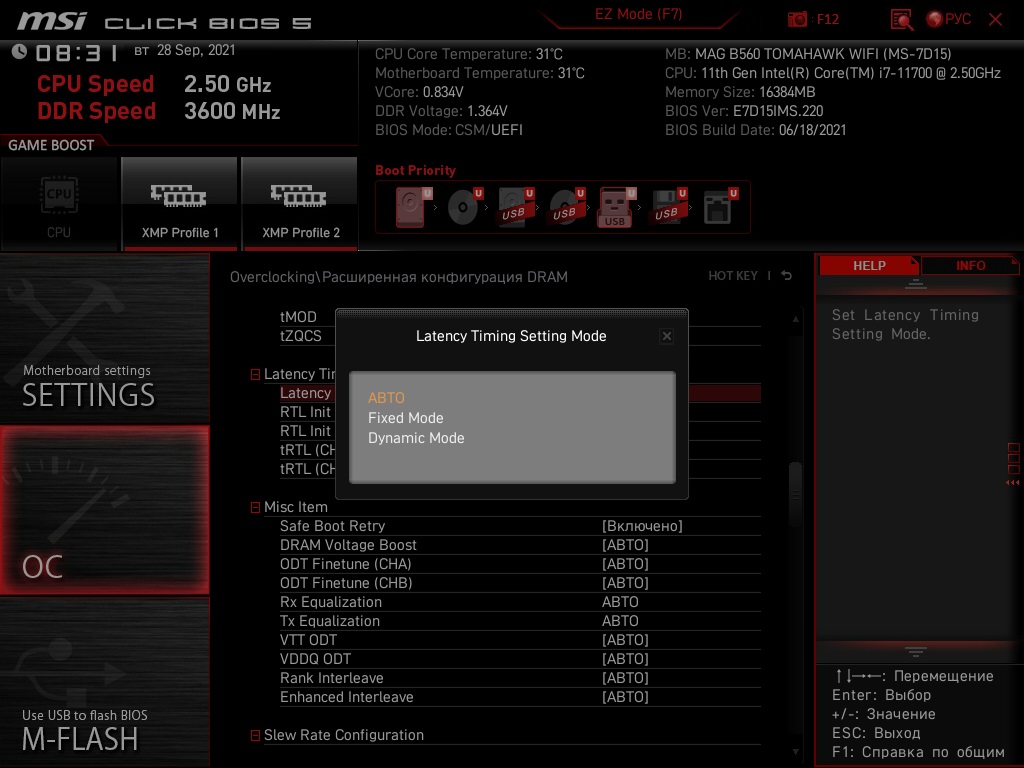Collapse the Misc Item group
This screenshot has height=768, width=1024.
tap(255, 507)
